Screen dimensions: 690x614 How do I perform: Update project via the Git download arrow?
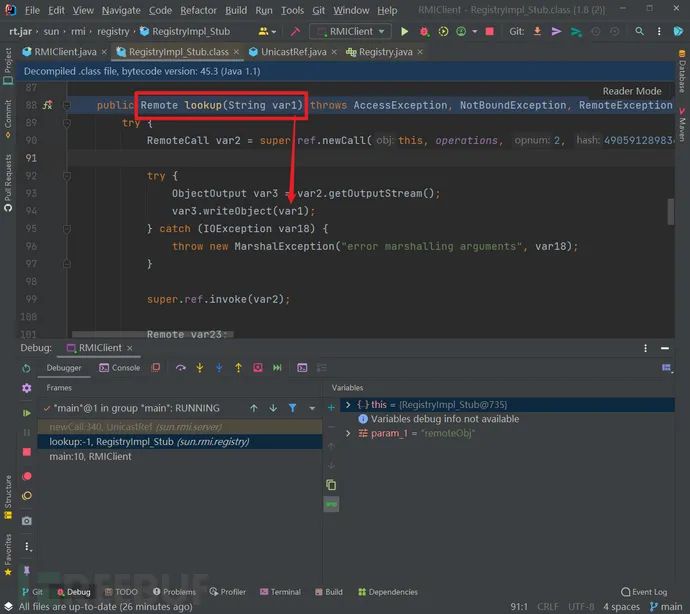pyautogui.click(x=537, y=31)
